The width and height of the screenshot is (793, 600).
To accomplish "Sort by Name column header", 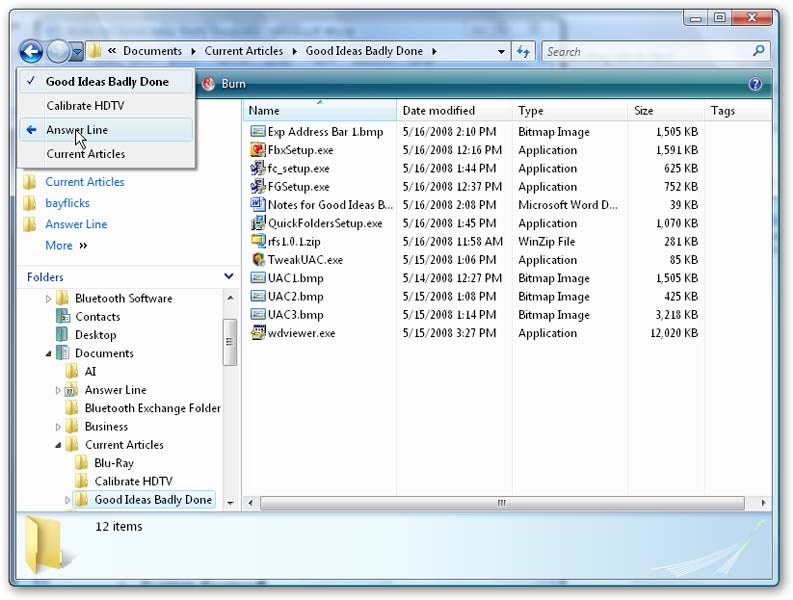I will tap(320, 110).
